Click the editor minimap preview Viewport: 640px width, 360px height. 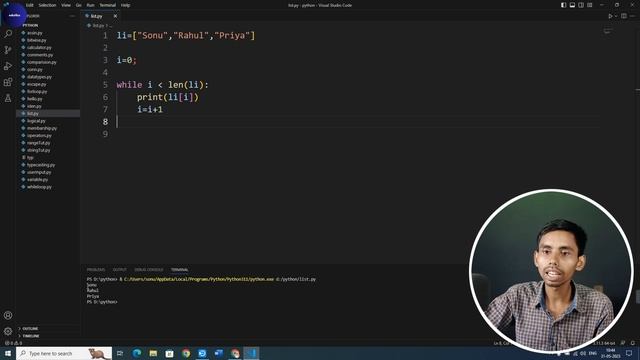click(608, 31)
